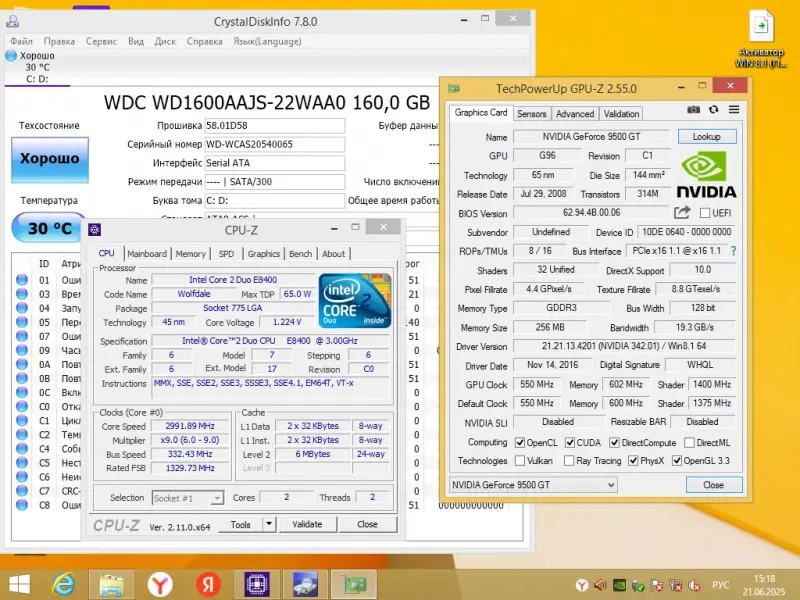Switch to CrystalDiskInfo taskbar icon
The width and height of the screenshot is (800, 600).
point(305,585)
